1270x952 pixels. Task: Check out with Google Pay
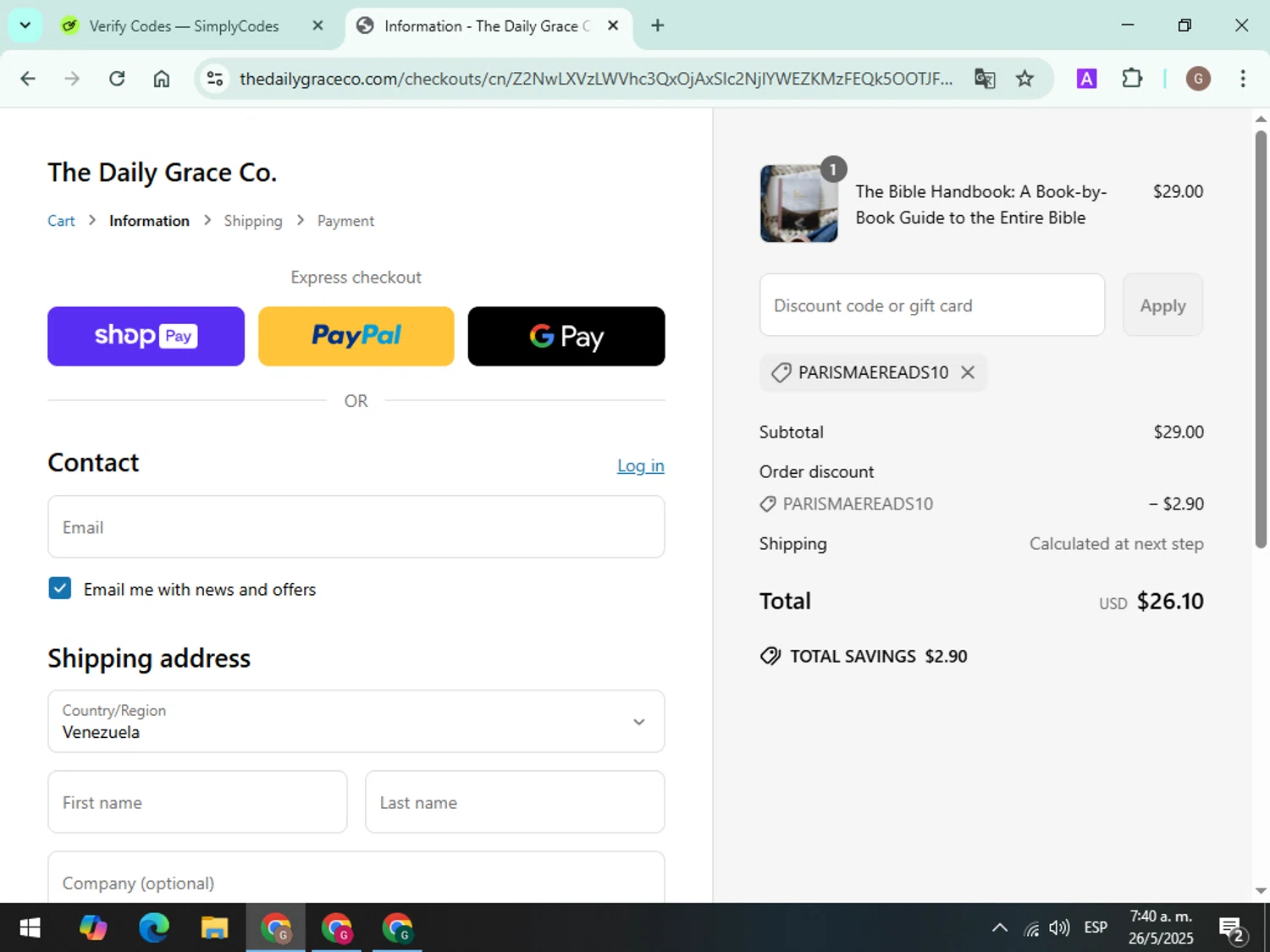point(566,336)
